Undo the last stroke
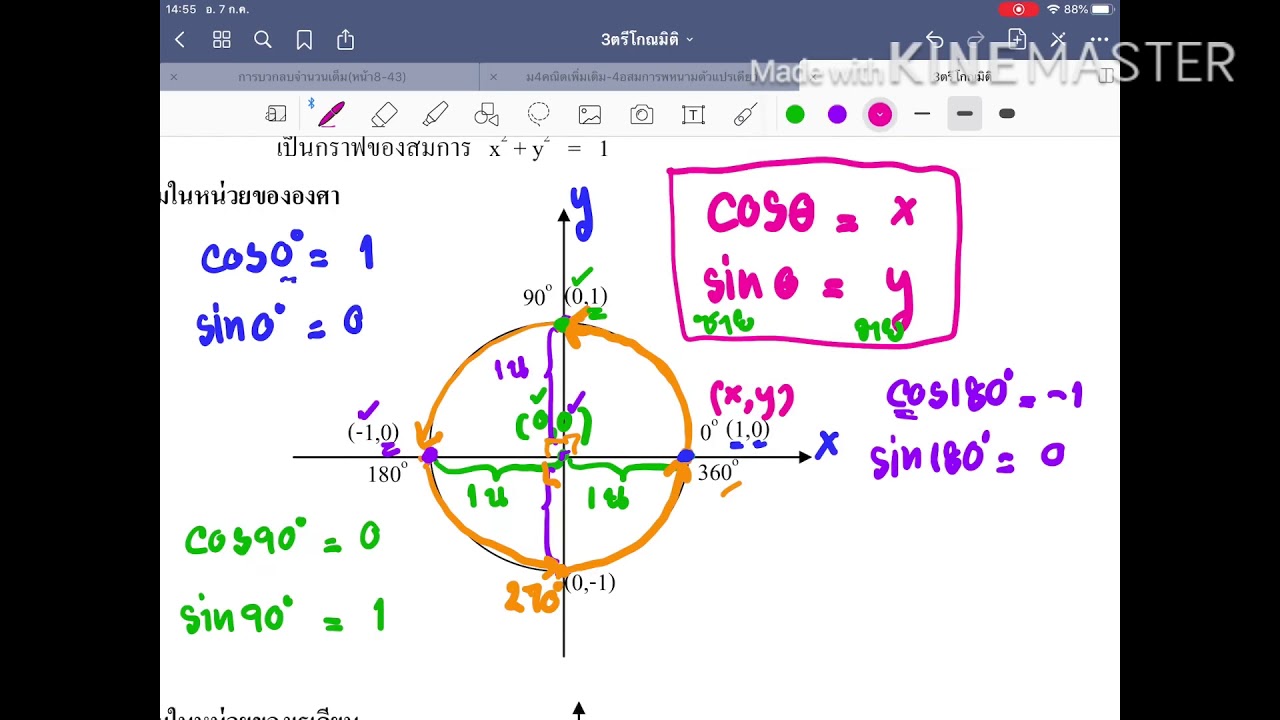Screen dimensions: 1280x720 click(934, 39)
